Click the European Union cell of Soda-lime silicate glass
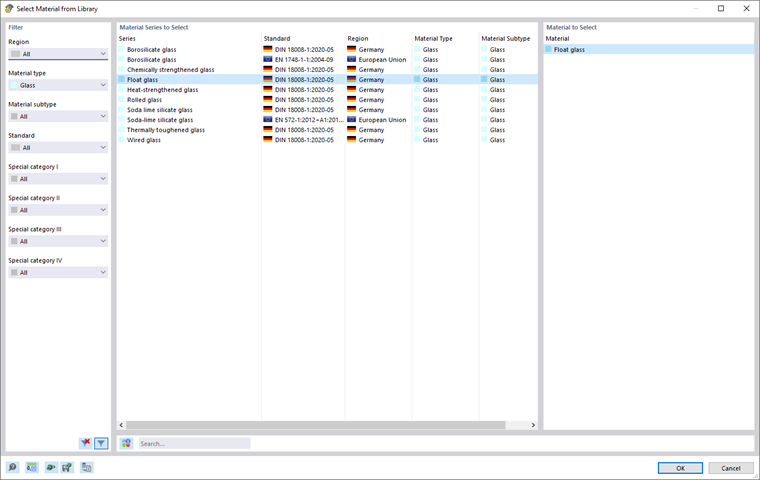The height and width of the screenshot is (480, 760). pyautogui.click(x=382, y=120)
